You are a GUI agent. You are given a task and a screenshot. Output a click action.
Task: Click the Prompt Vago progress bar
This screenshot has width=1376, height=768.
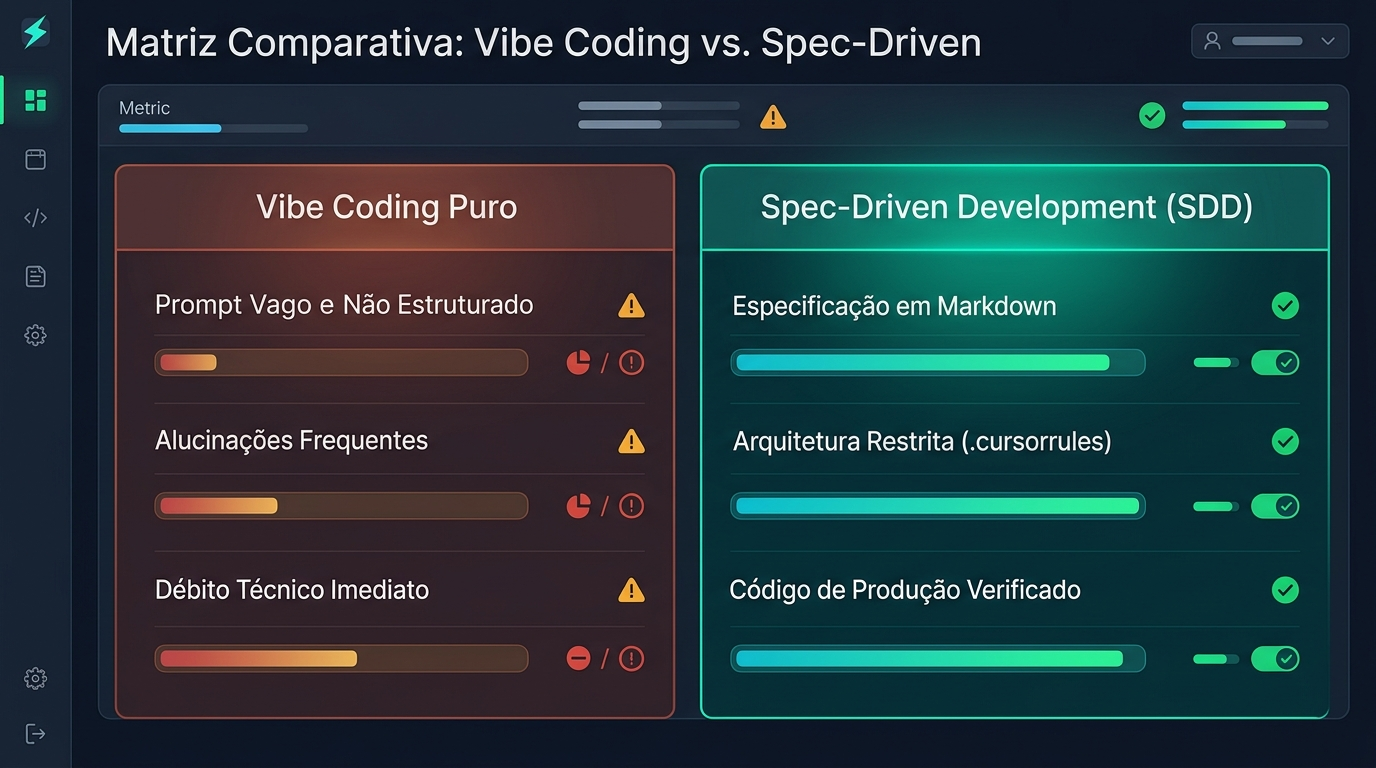341,362
